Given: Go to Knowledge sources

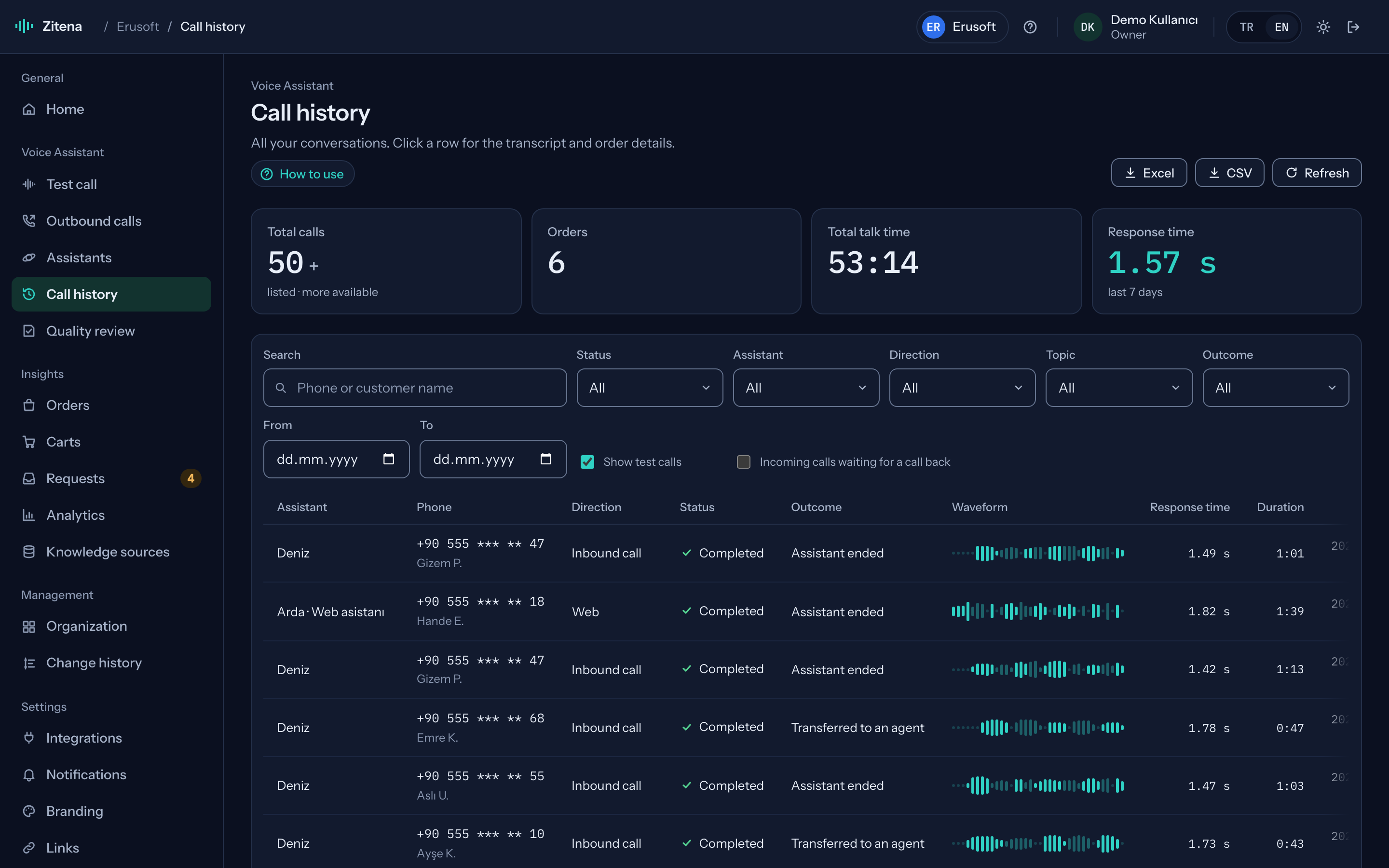Looking at the screenshot, I should (111, 552).
